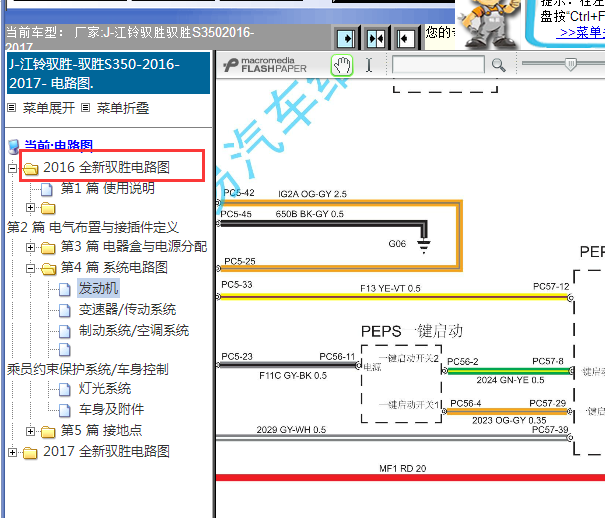Screen dimensions: 605x518
Task: Click the PEPS 一键启动 label
Action: 412,331
